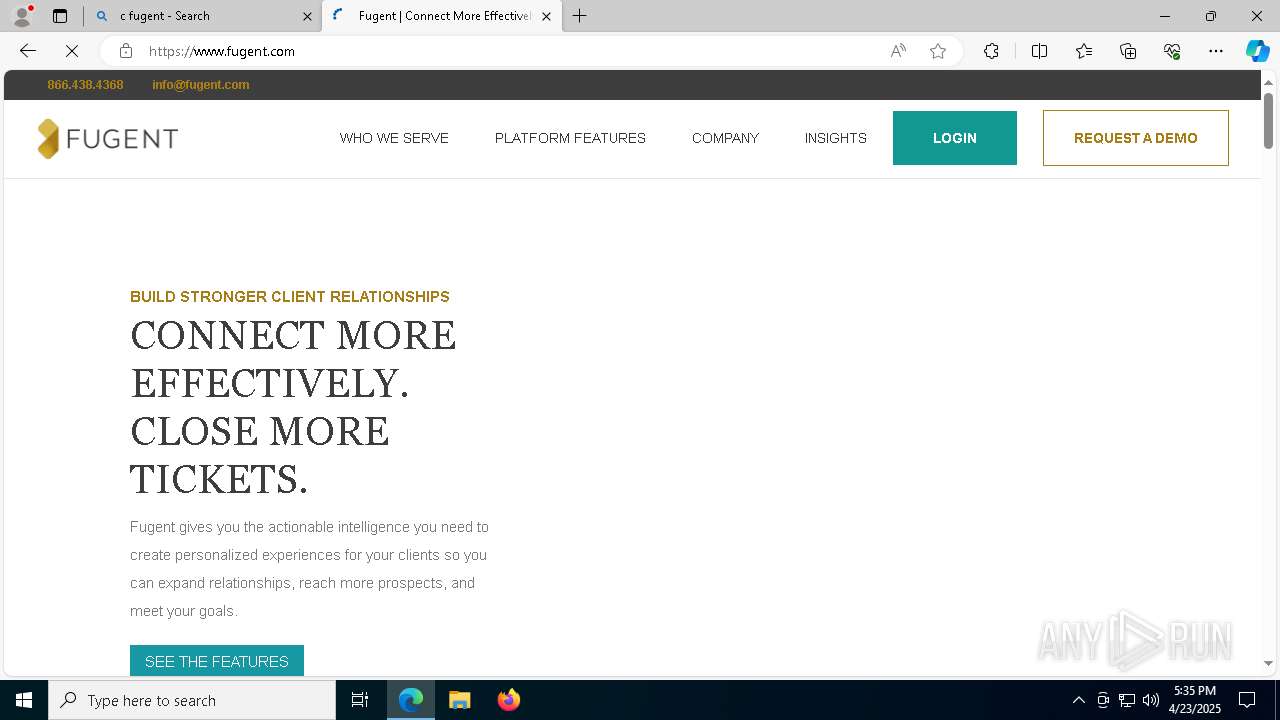1280x720 pixels.
Task: Close the 'c fugent - Search' tab
Action: click(307, 16)
